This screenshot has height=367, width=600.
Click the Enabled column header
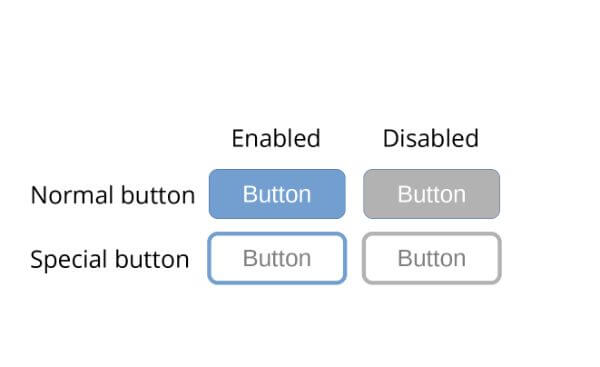pyautogui.click(x=276, y=138)
